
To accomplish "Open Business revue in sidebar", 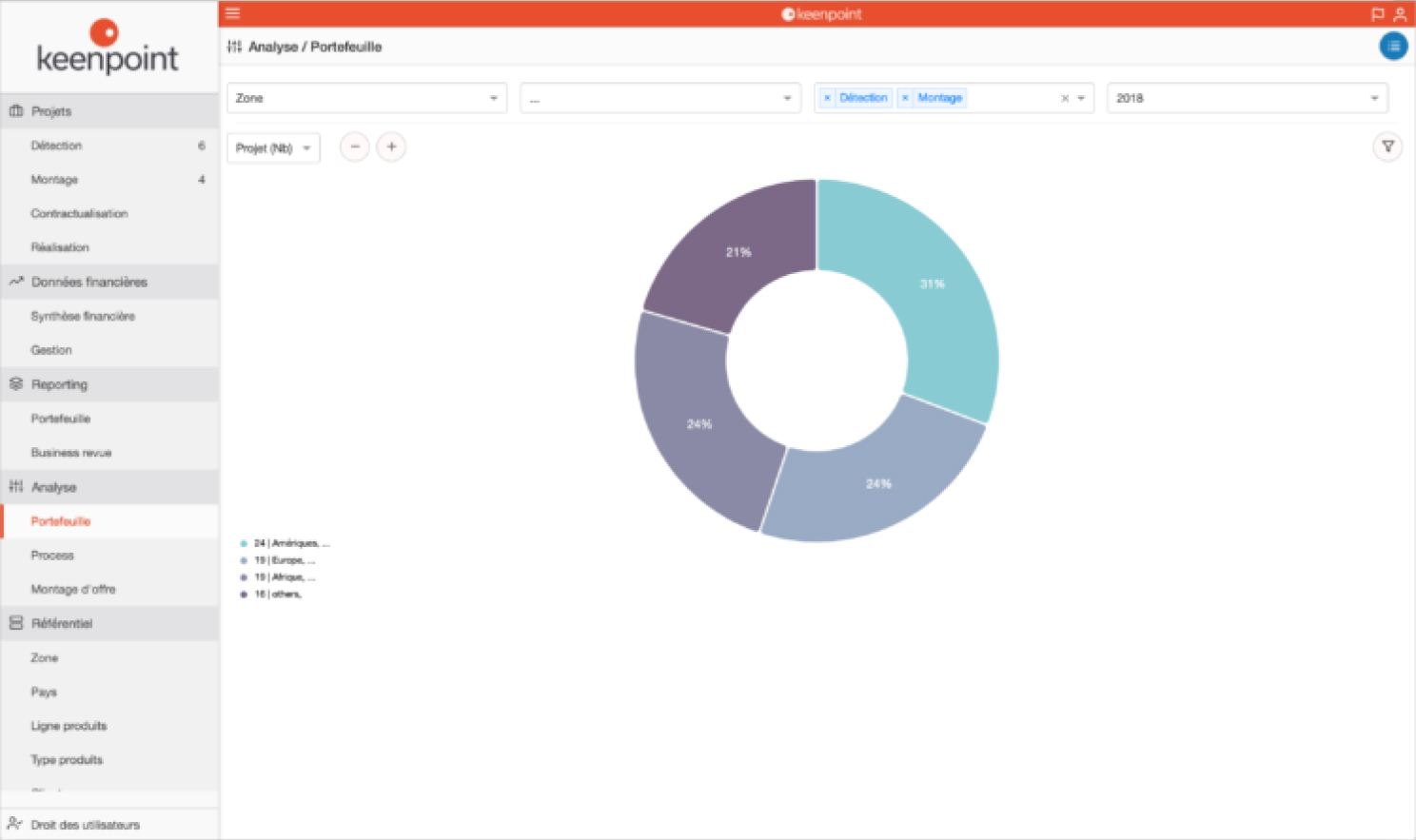I will (71, 453).
